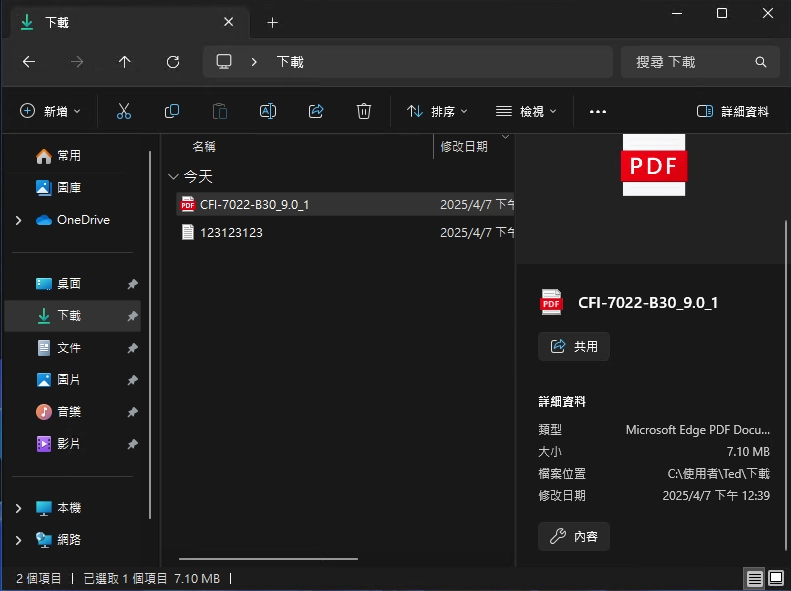The height and width of the screenshot is (591, 791).
Task: Click the Copy icon in toolbar
Action: click(172, 111)
